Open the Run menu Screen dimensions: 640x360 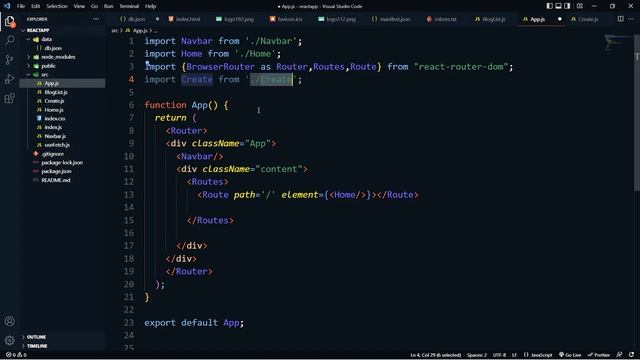109,6
